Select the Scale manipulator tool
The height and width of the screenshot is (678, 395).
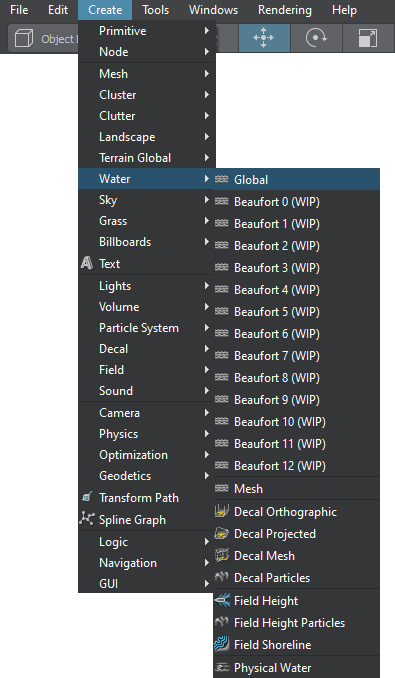click(x=368, y=38)
